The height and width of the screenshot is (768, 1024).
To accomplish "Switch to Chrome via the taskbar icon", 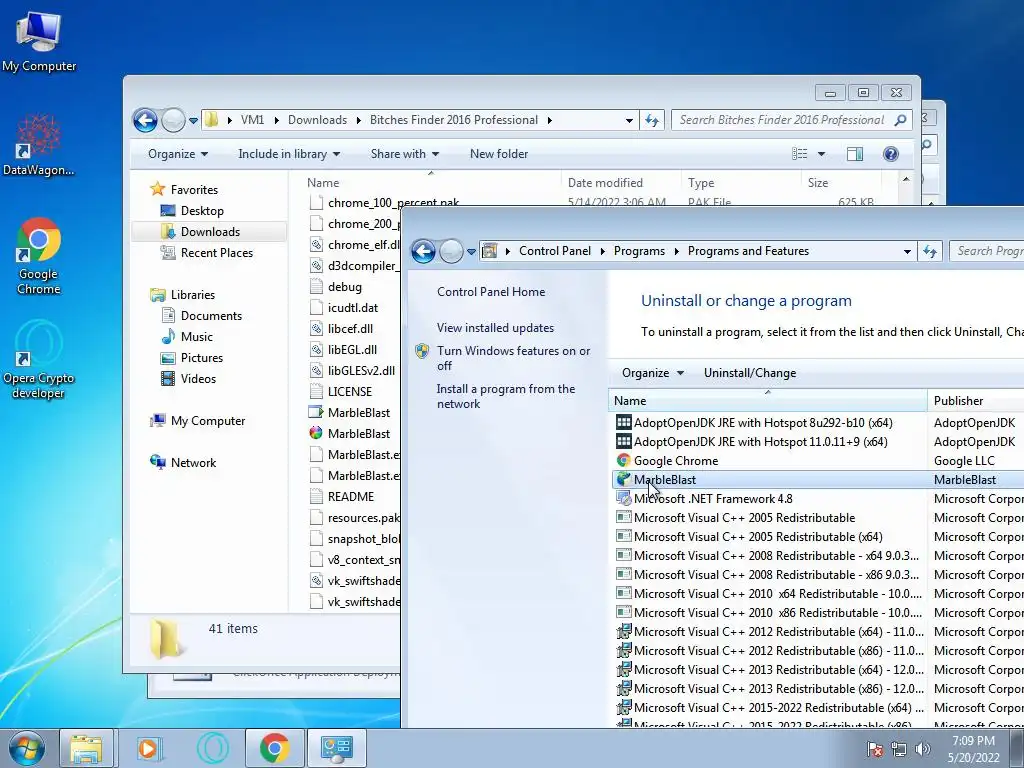I will pyautogui.click(x=275, y=748).
